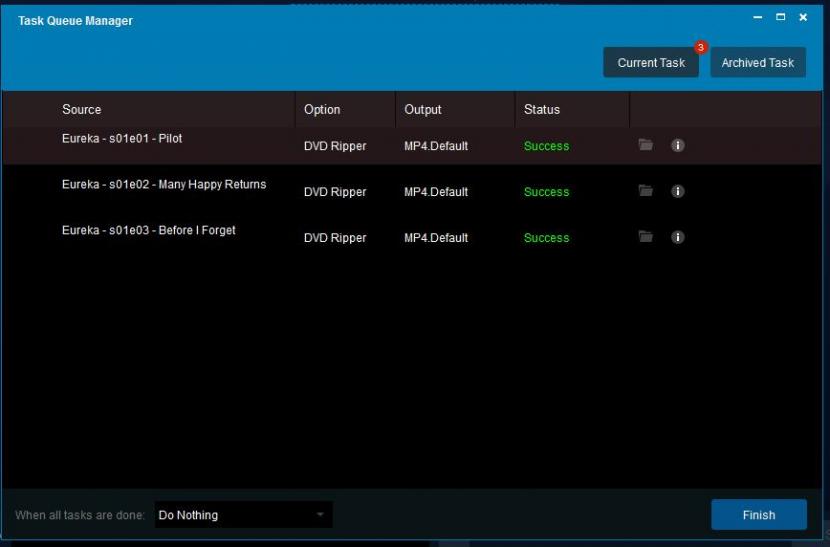Sort by the Status column header
Image resolution: width=830 pixels, height=547 pixels.
[x=542, y=109]
